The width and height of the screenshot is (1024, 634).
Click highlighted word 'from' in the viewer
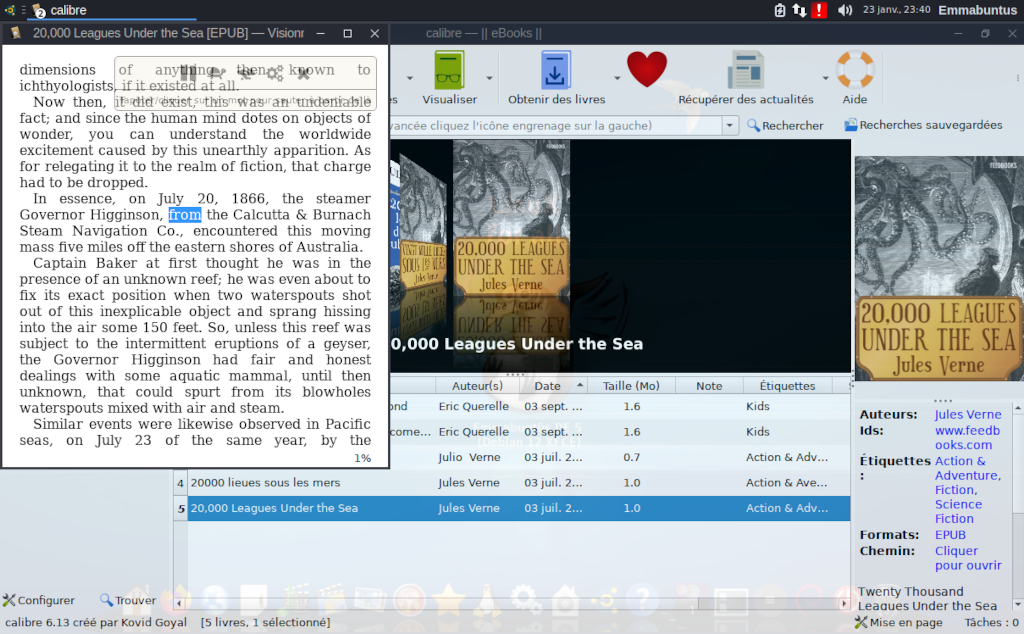point(185,215)
